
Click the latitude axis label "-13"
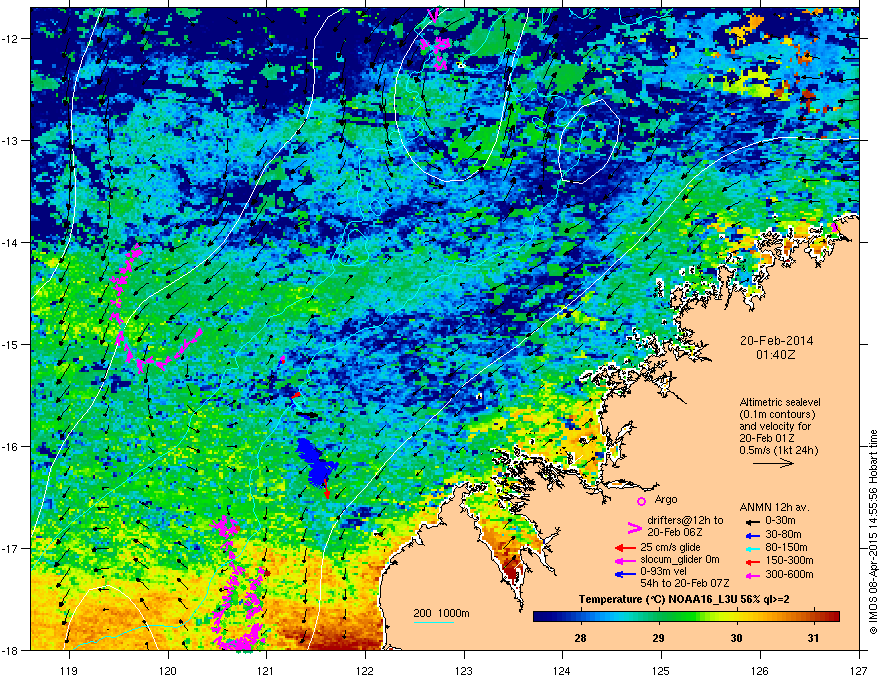11,140
